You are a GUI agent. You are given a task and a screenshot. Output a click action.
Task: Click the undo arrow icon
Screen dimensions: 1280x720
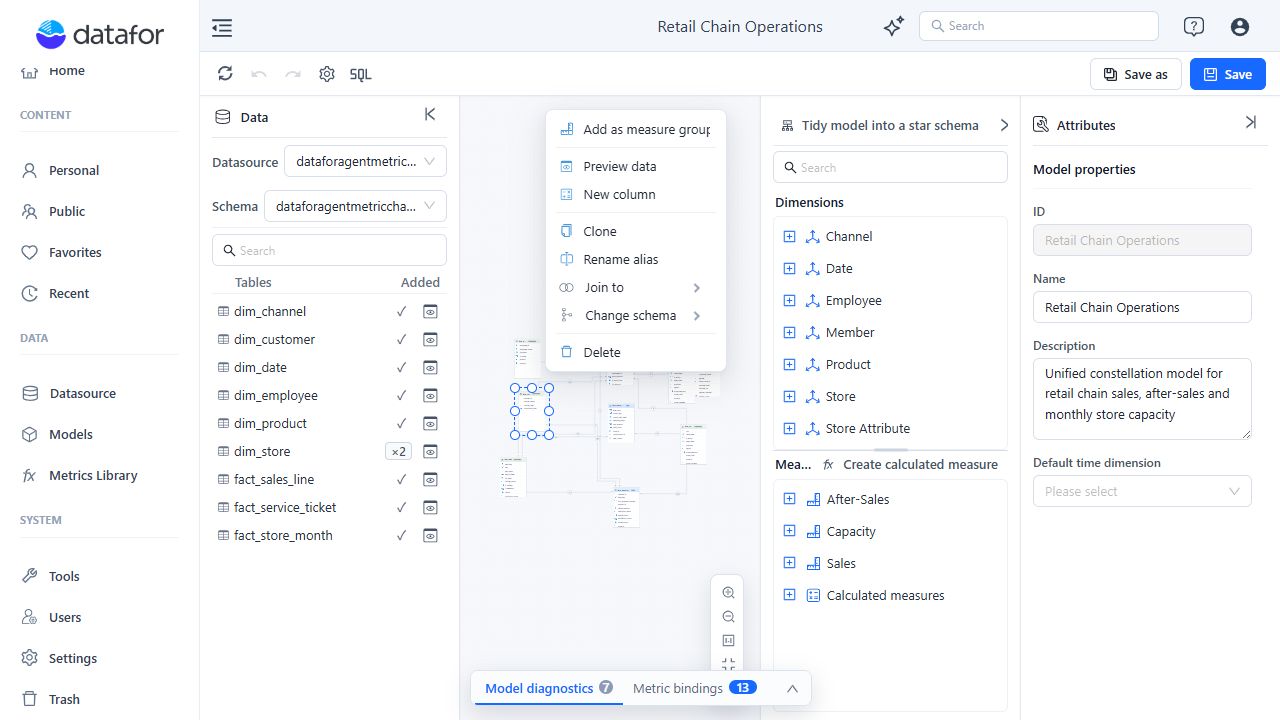click(259, 74)
